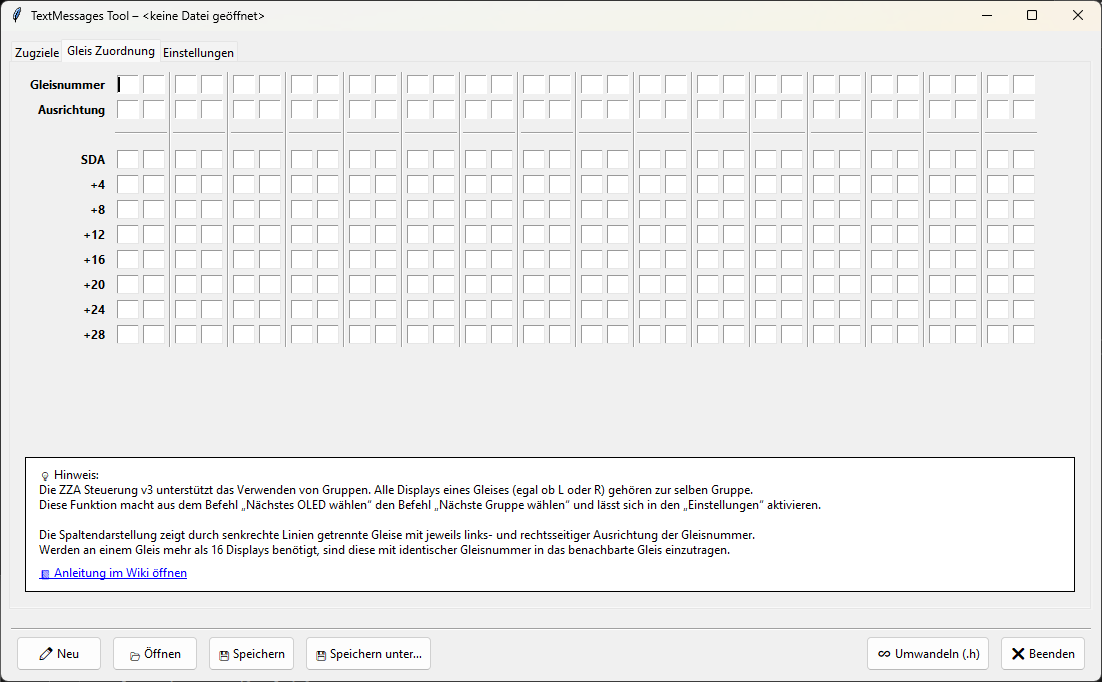1102x682 pixels.
Task: Select the Gleis Zuordnung tab
Action: (x=111, y=51)
